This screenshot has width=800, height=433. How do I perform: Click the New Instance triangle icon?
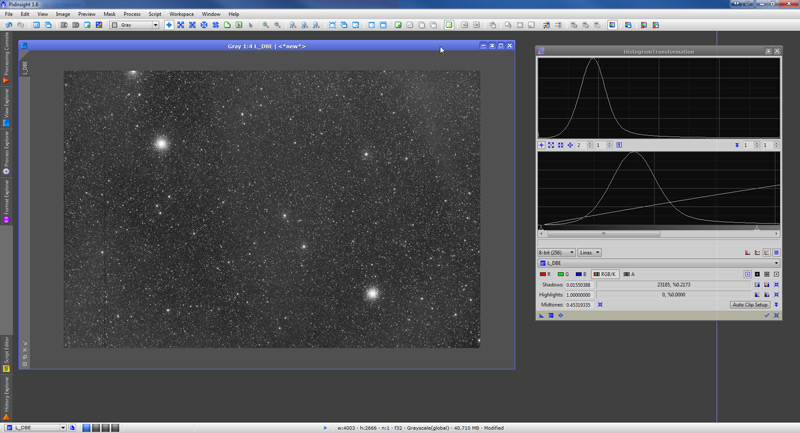pos(542,315)
